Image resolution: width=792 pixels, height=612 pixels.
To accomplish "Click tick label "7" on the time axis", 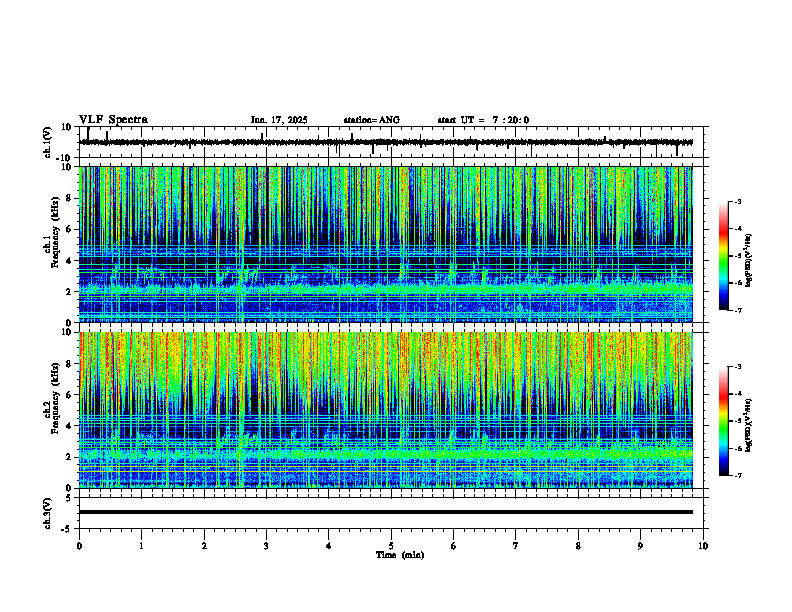I will [x=516, y=546].
